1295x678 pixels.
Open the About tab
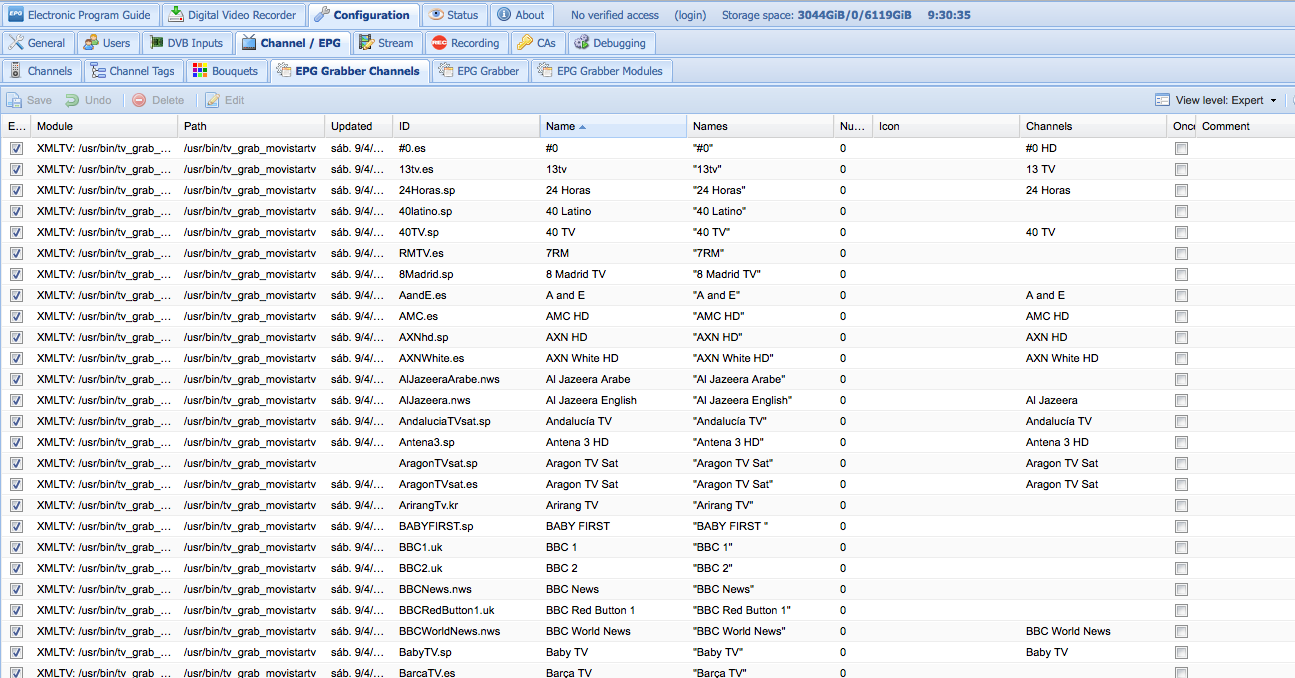click(521, 15)
